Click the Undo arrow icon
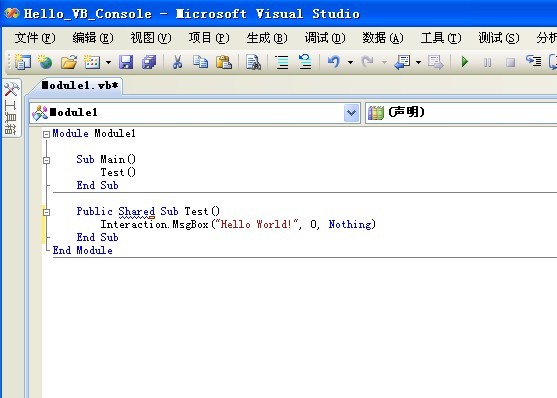557x398 pixels. pos(334,62)
